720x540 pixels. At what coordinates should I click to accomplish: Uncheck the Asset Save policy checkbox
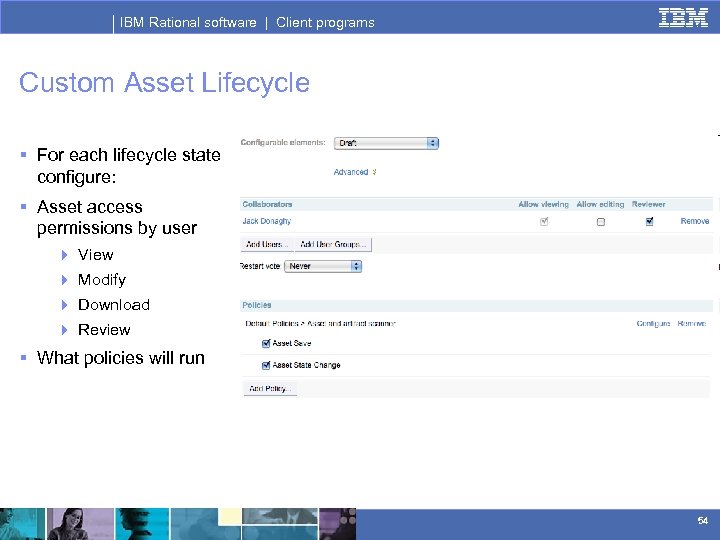pyautogui.click(x=266, y=343)
